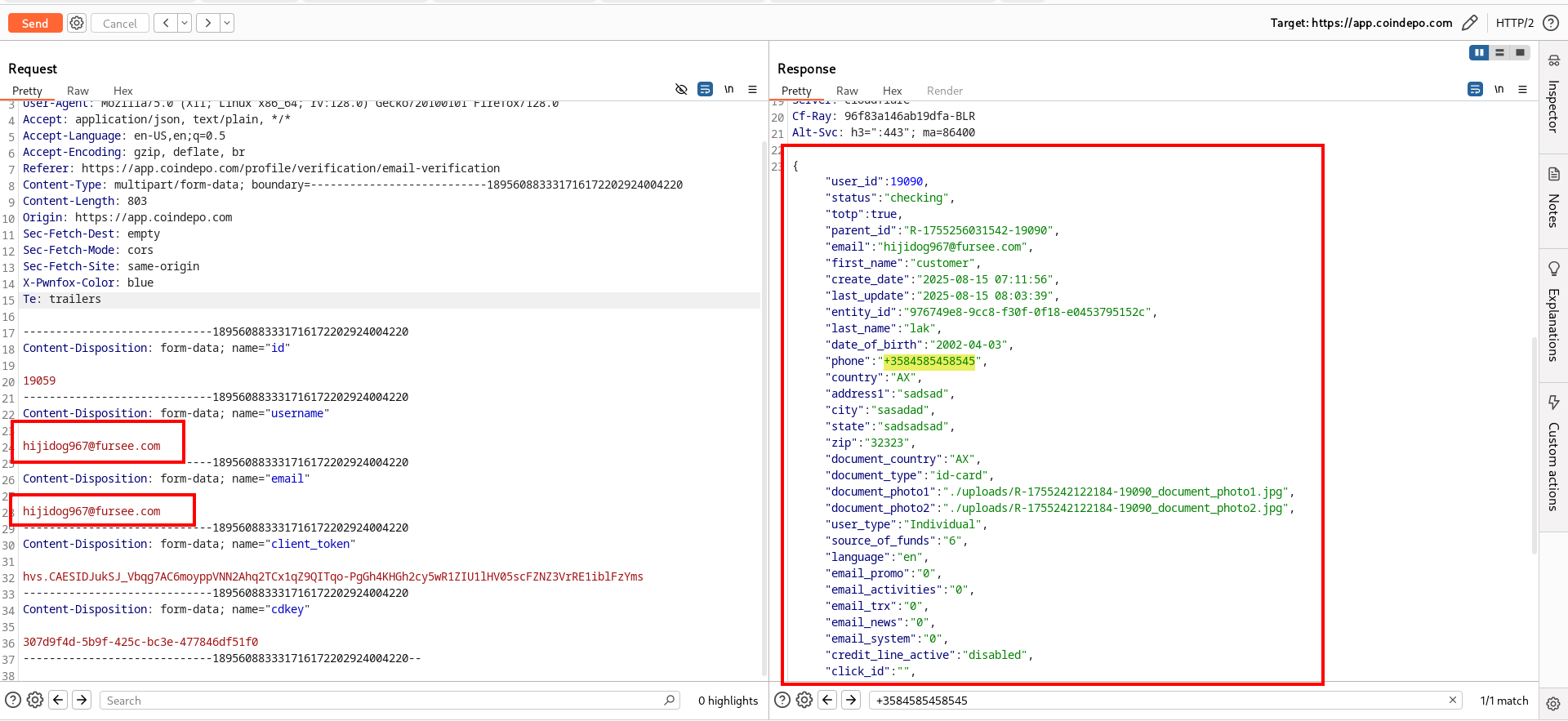
Task: Switch Response view to Hex tab
Action: pyautogui.click(x=893, y=91)
